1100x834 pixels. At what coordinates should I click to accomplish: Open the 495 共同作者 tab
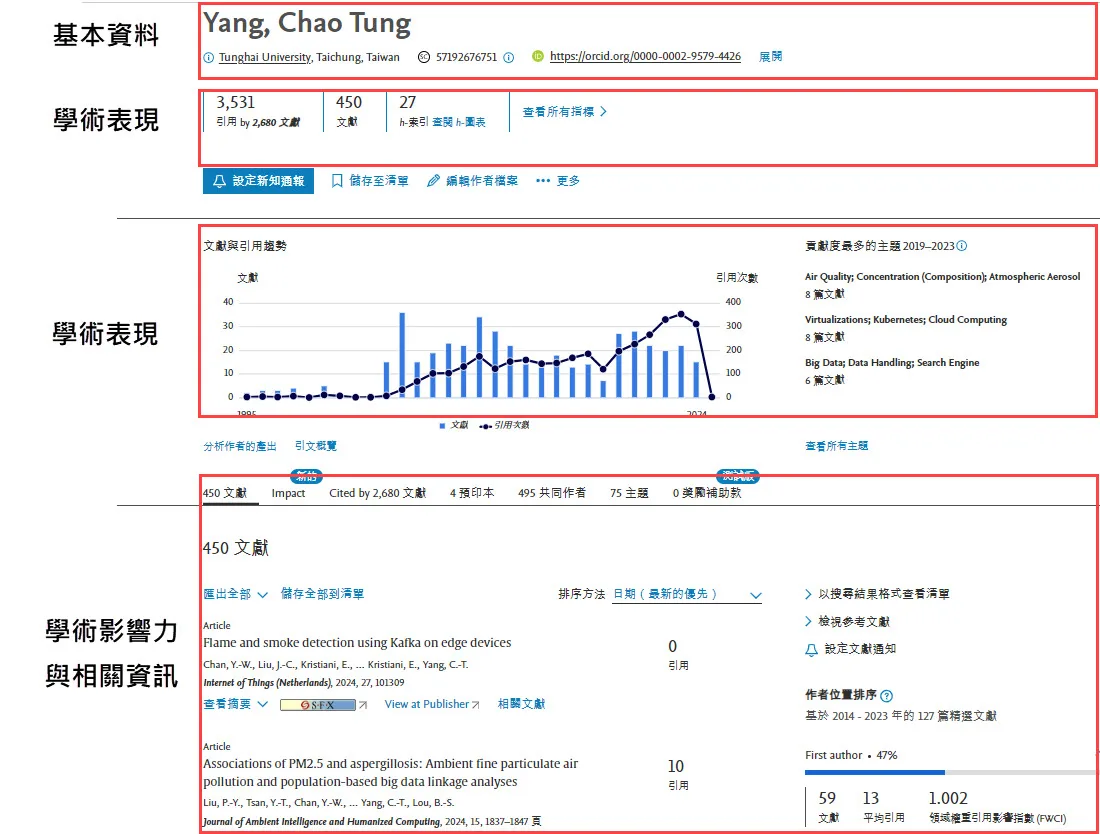pos(552,493)
